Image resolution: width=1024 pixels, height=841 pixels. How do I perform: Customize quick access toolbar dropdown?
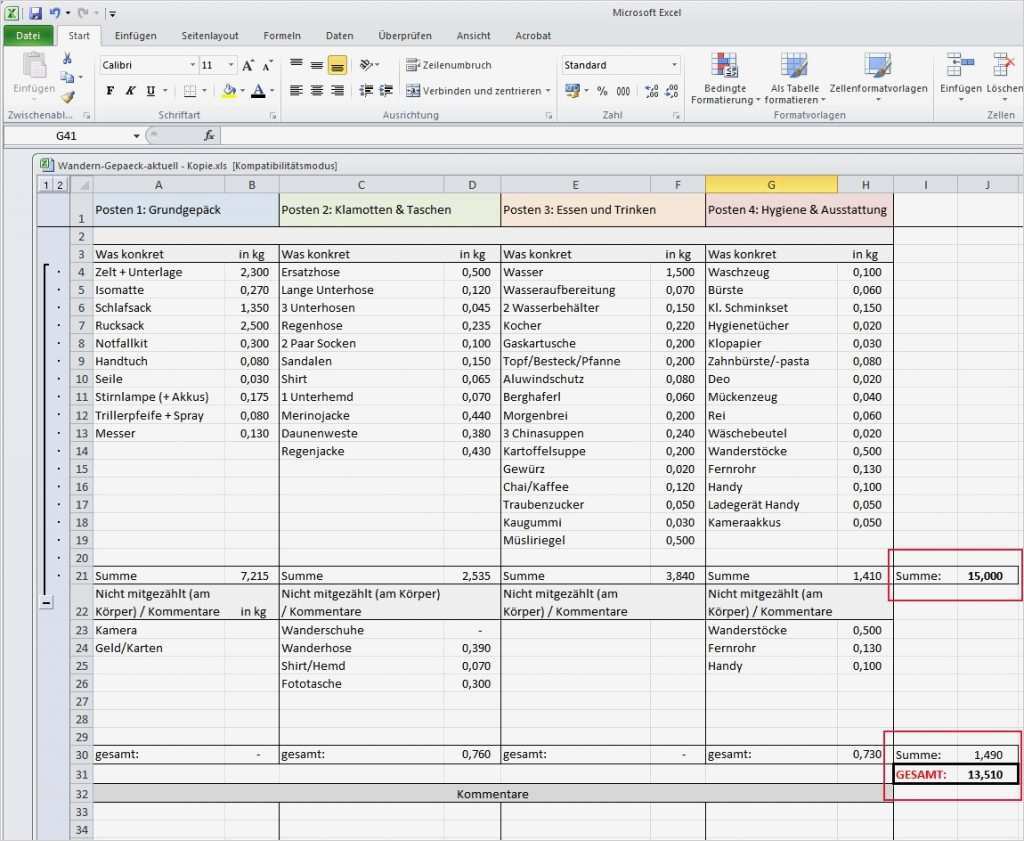click(112, 13)
